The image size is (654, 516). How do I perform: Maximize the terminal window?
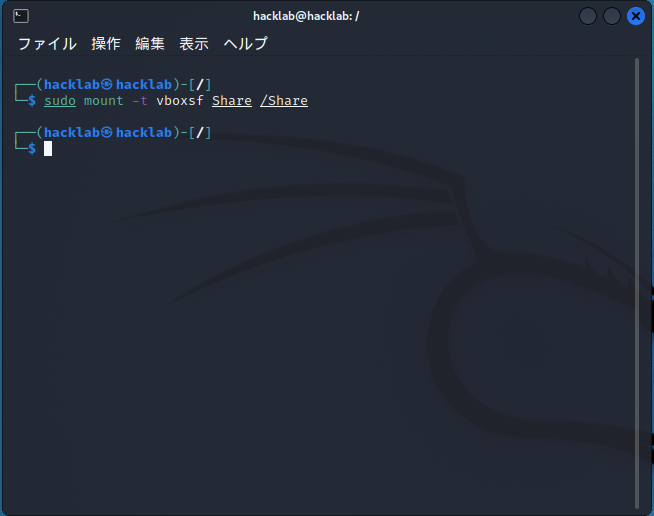point(612,16)
